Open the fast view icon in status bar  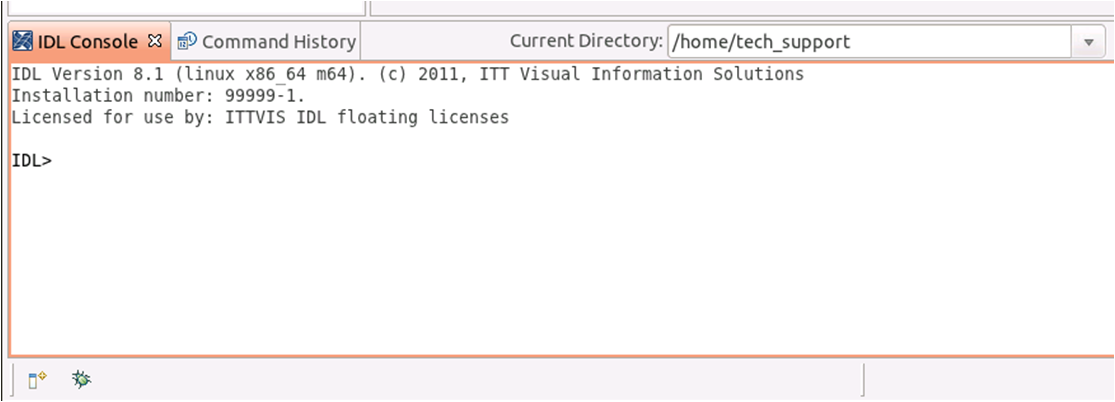click(x=37, y=380)
